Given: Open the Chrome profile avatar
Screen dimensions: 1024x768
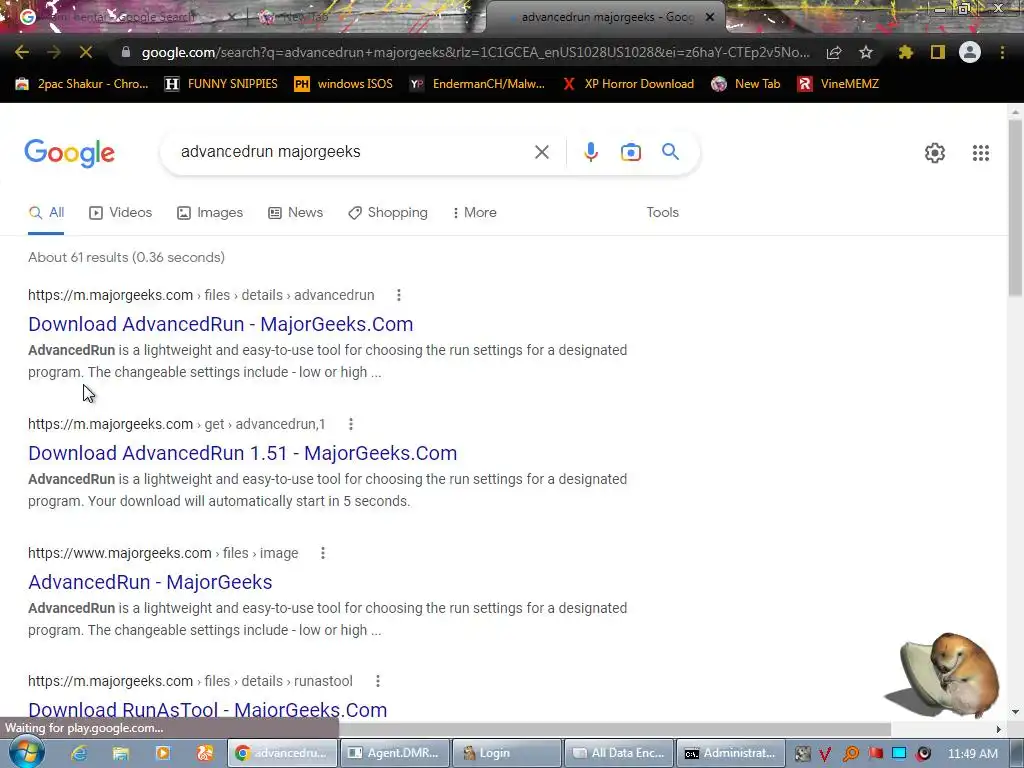Looking at the screenshot, I should (970, 52).
